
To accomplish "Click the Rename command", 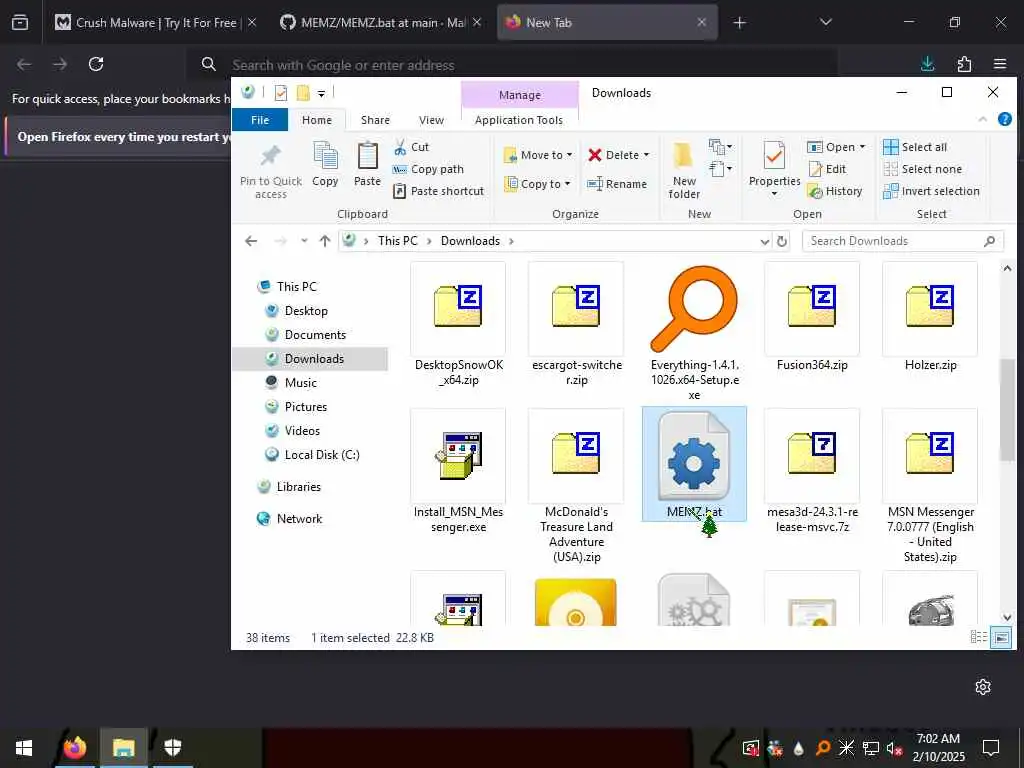I will (616, 184).
